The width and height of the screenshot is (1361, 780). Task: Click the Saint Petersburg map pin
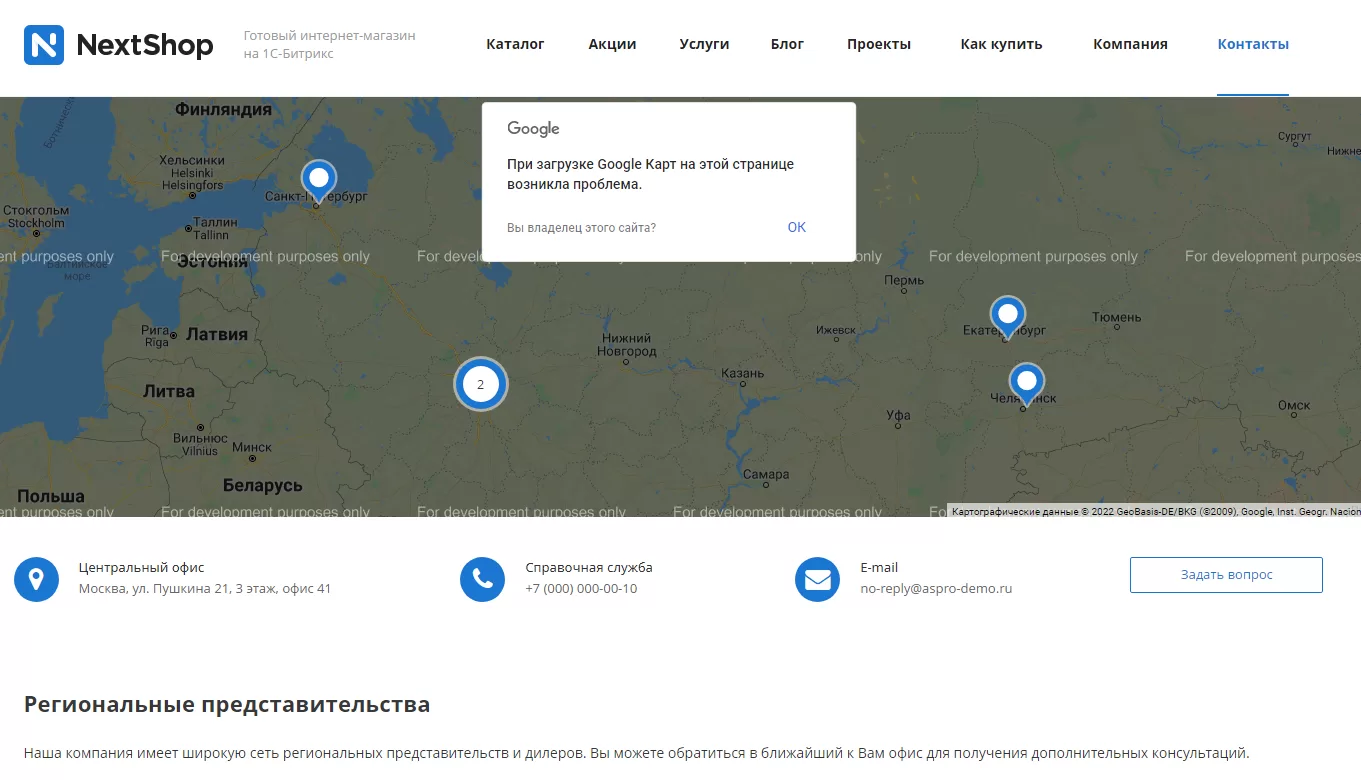pyautogui.click(x=319, y=181)
